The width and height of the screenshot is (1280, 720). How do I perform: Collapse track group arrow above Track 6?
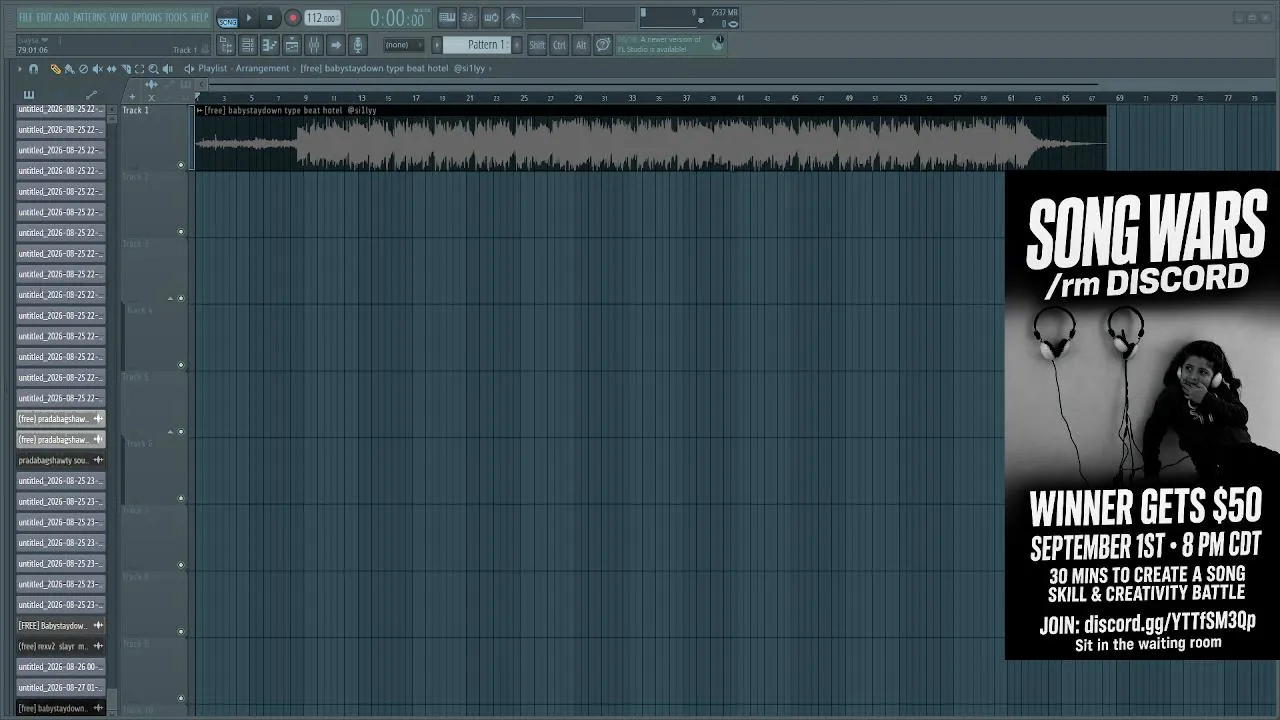point(170,432)
